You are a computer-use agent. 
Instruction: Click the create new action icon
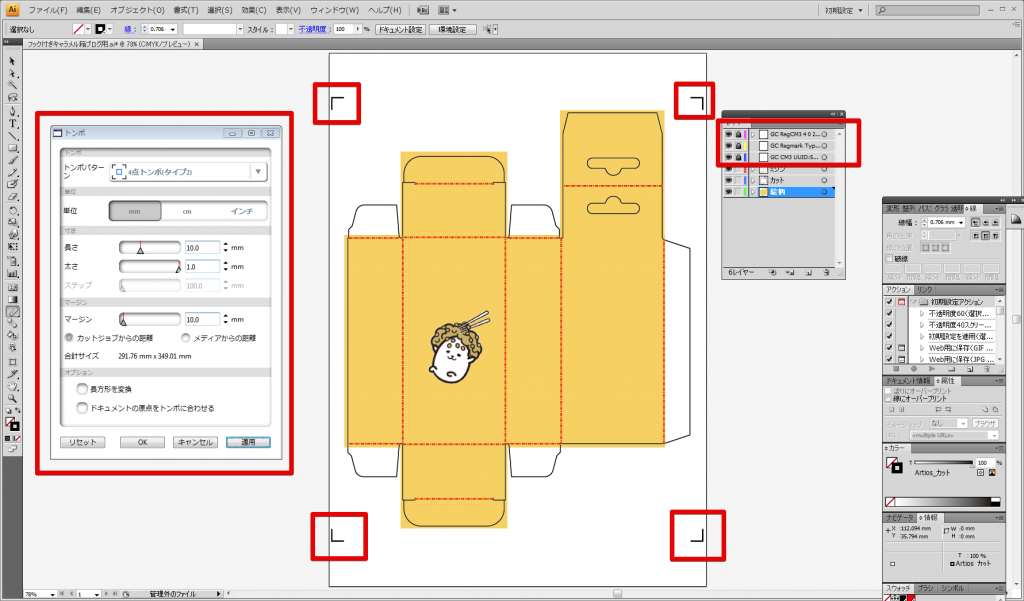coord(969,369)
